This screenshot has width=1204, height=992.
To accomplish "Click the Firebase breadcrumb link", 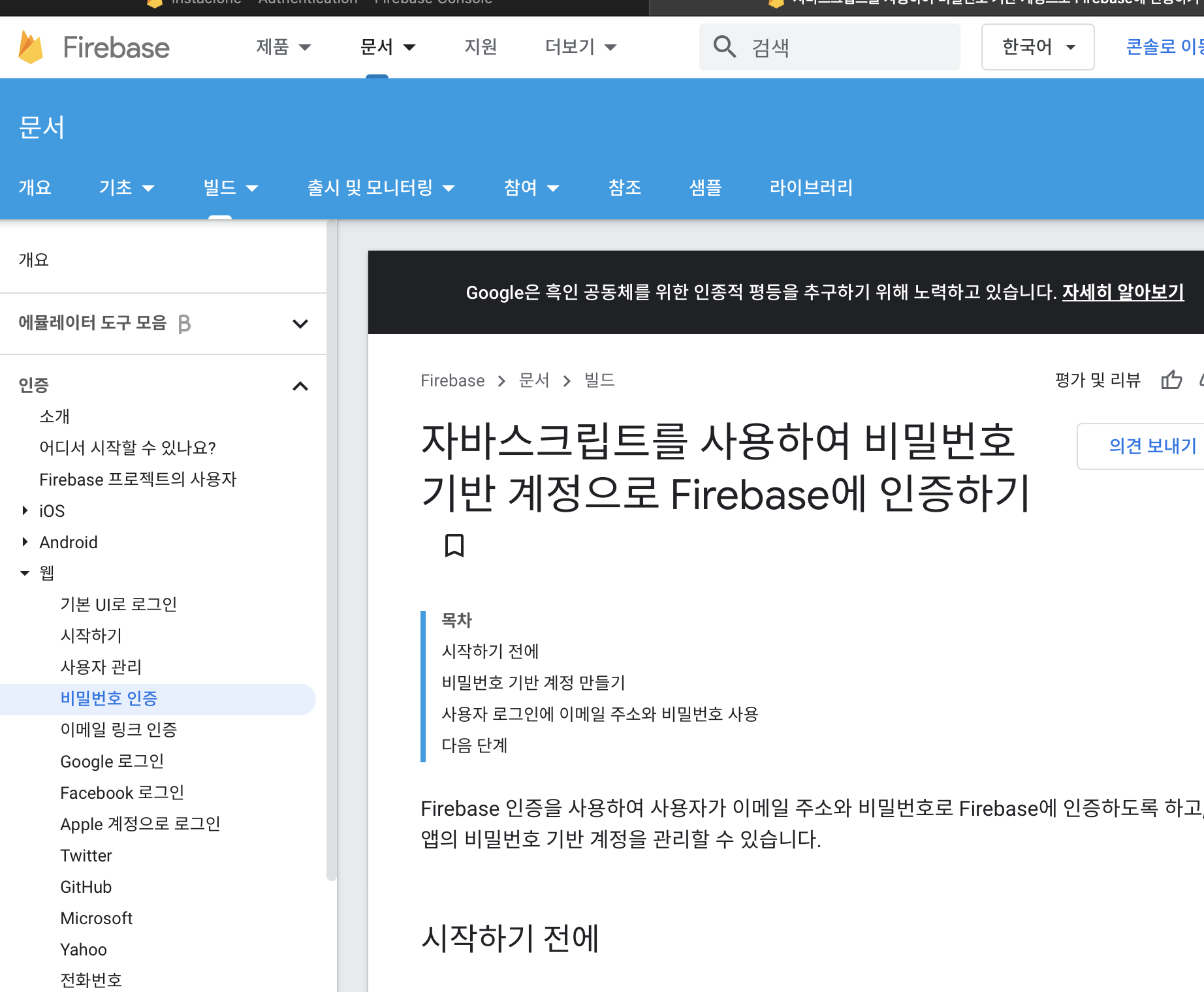I will (x=452, y=380).
